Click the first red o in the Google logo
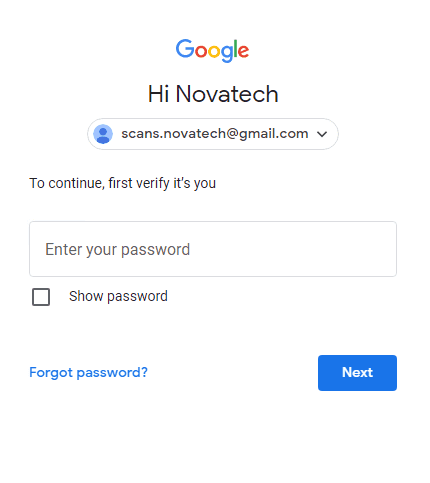Viewport: 430px width, 483px height. [x=201, y=52]
